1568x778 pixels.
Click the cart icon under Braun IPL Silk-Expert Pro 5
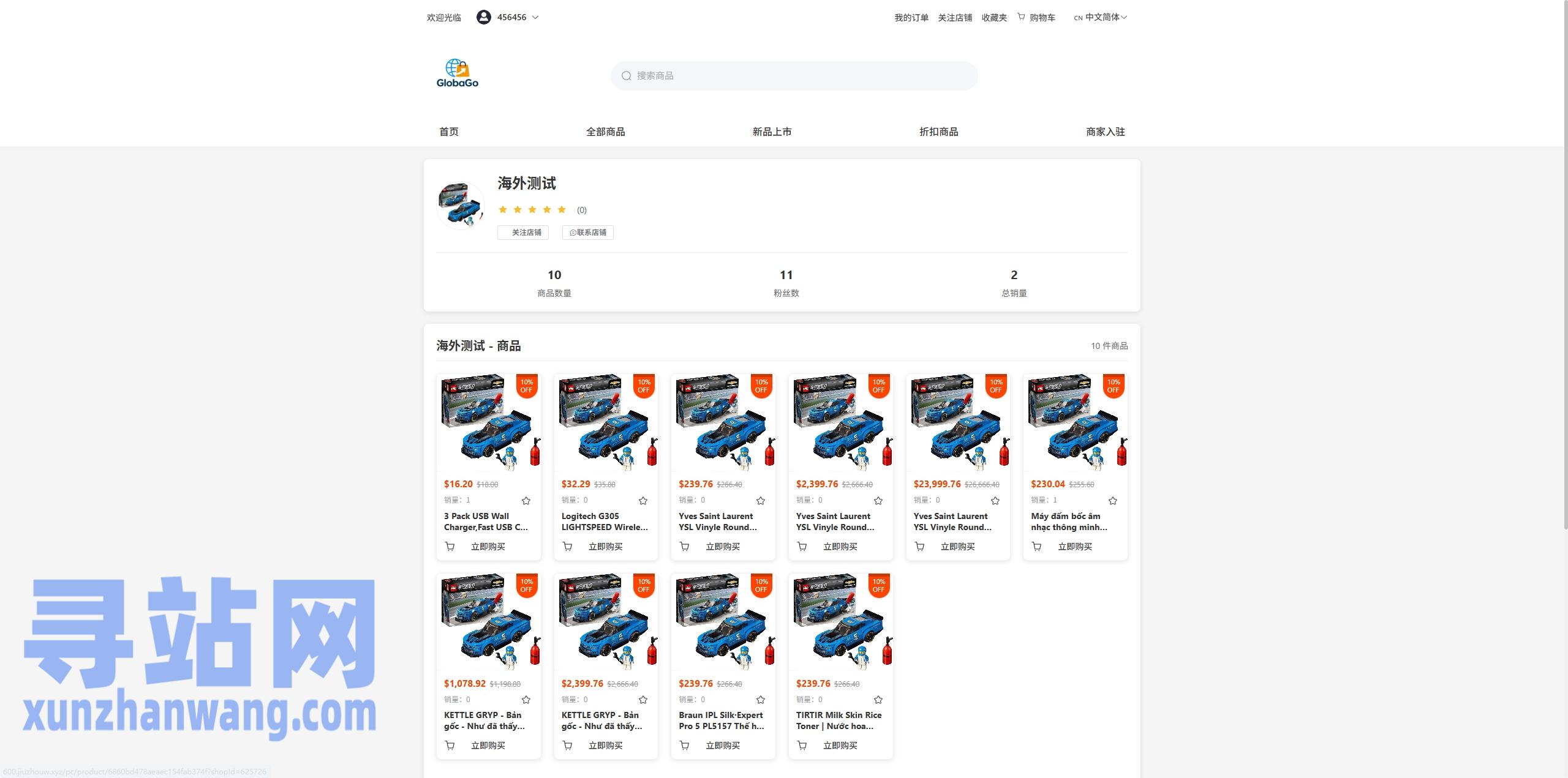click(684, 746)
